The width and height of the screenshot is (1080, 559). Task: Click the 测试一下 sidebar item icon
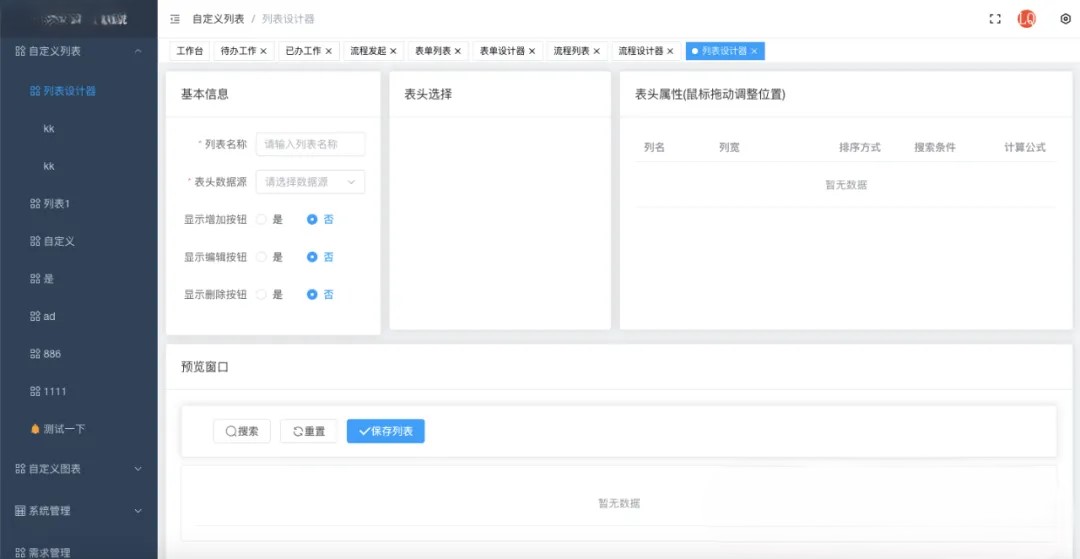point(35,429)
